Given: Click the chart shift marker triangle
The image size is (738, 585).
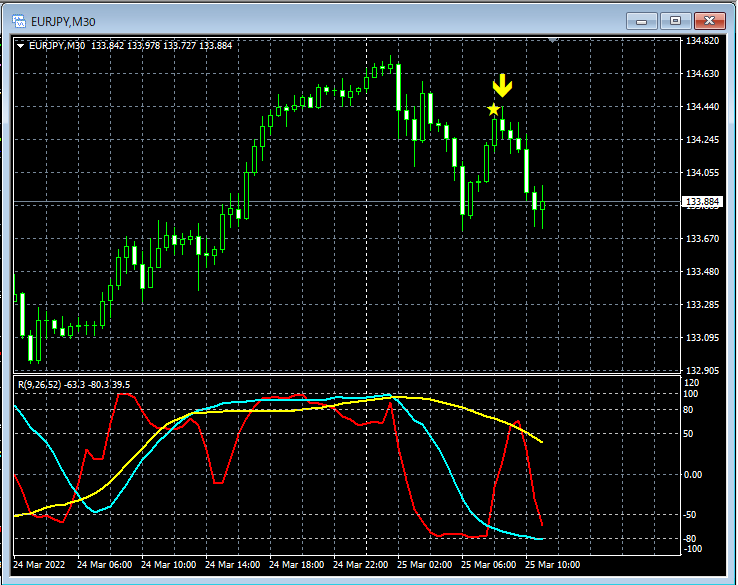Looking at the screenshot, I should [x=553, y=40].
